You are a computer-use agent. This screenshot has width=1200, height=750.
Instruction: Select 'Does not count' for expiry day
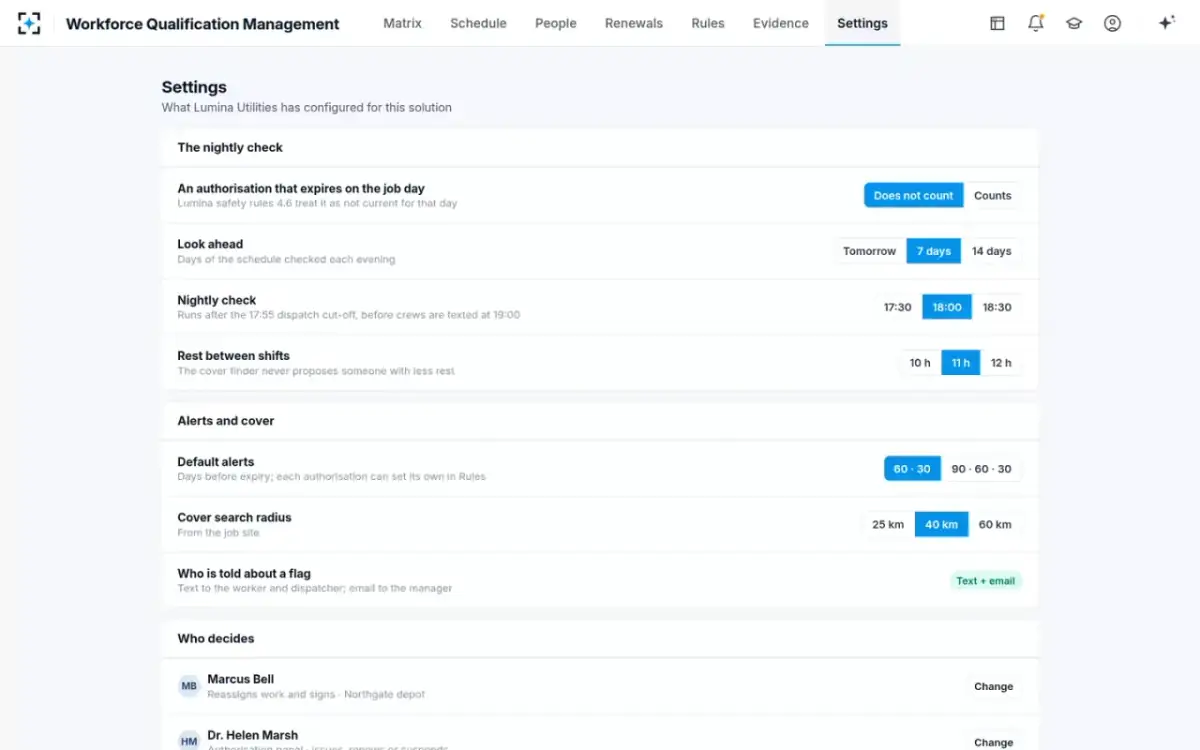pos(913,195)
